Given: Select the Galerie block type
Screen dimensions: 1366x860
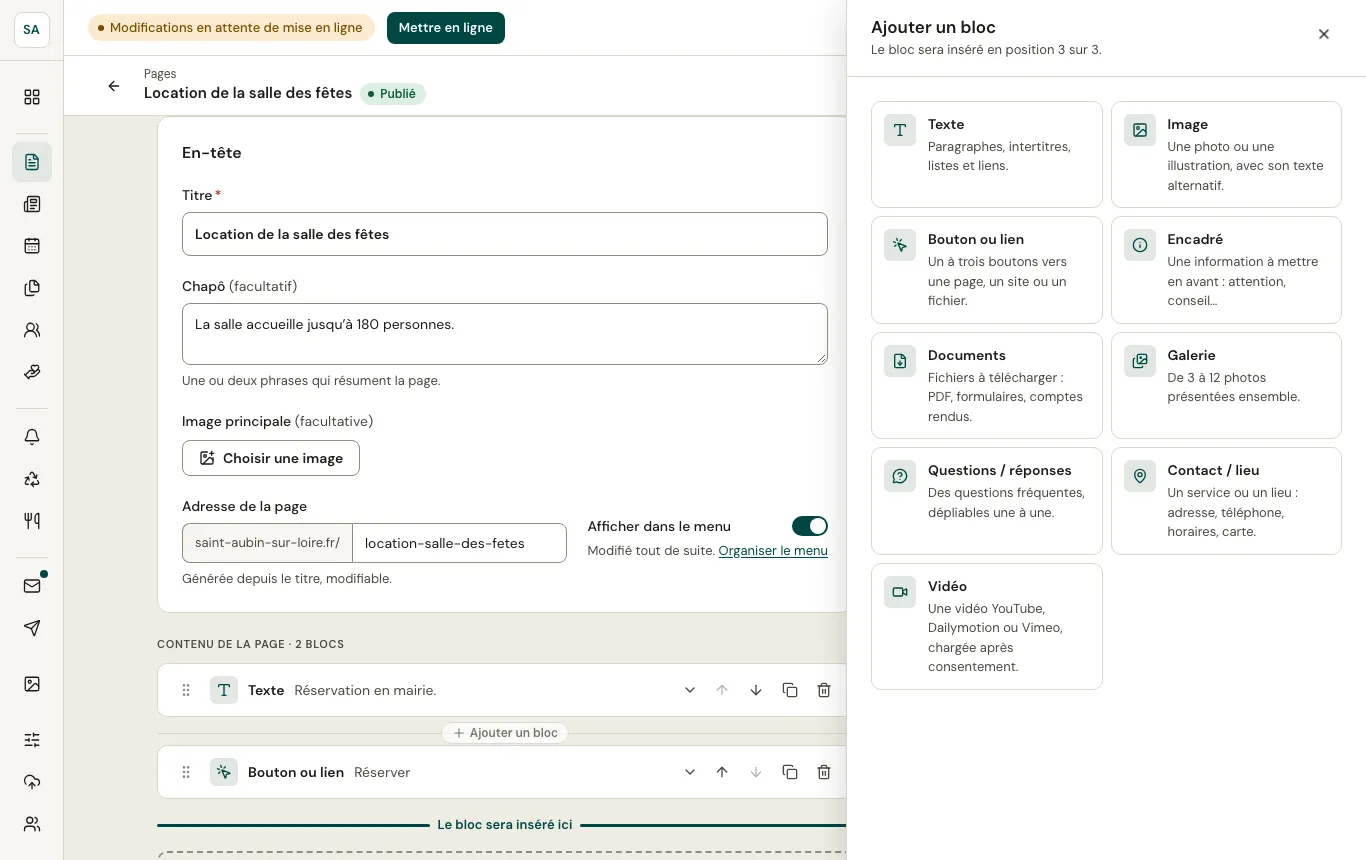Looking at the screenshot, I should (1226, 385).
